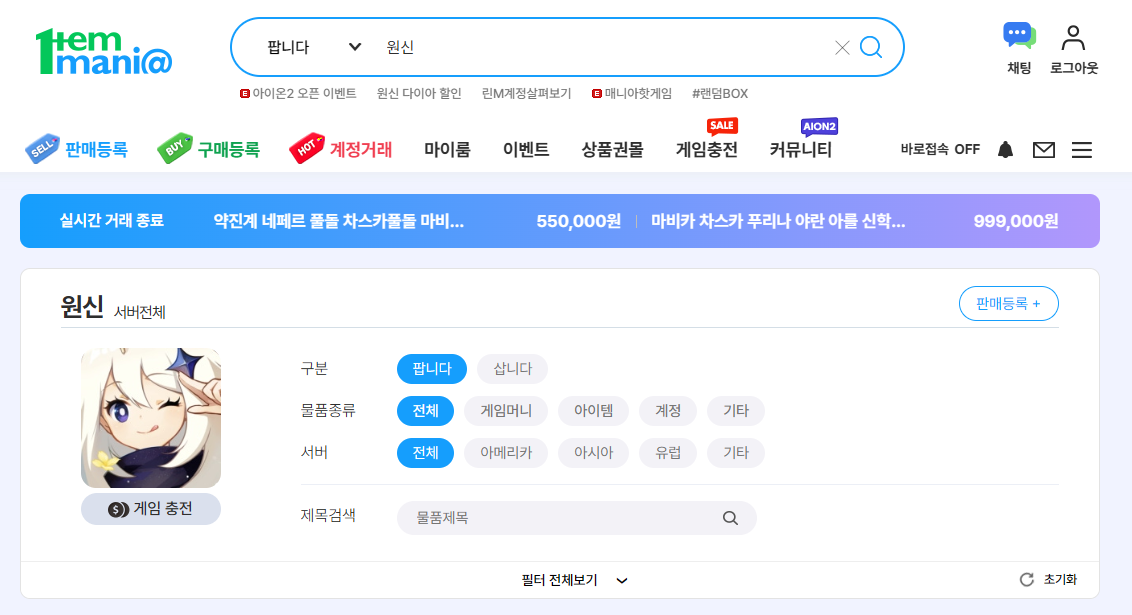1132x615 pixels.
Task: Click the 원신 game thumbnail image
Action: (x=151, y=418)
